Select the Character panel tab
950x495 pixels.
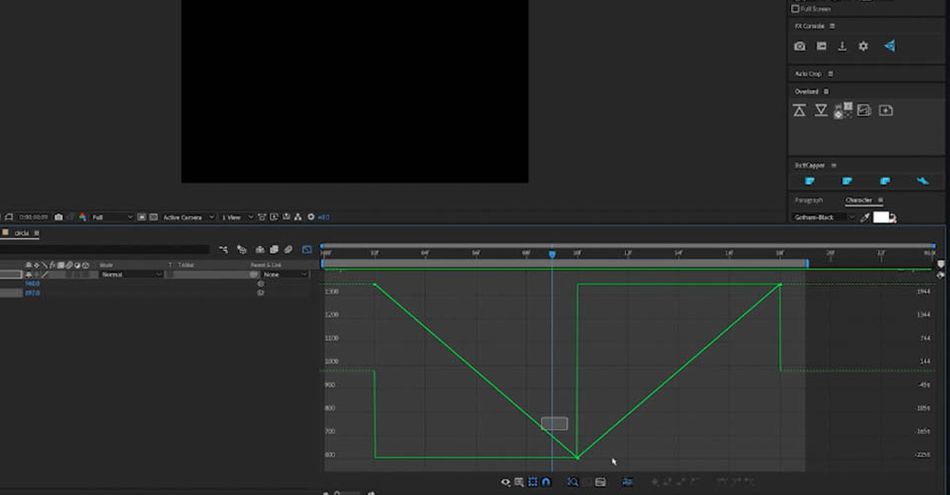pos(859,200)
